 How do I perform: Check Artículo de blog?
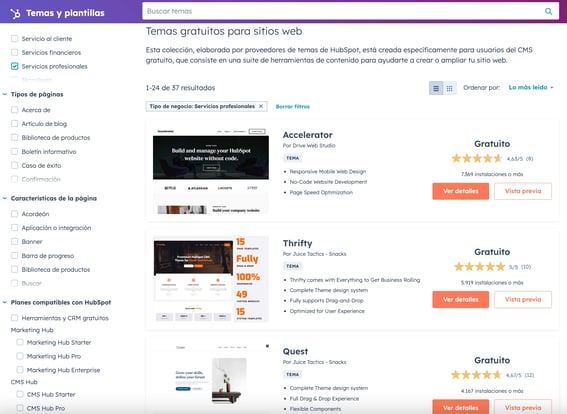tap(14, 124)
